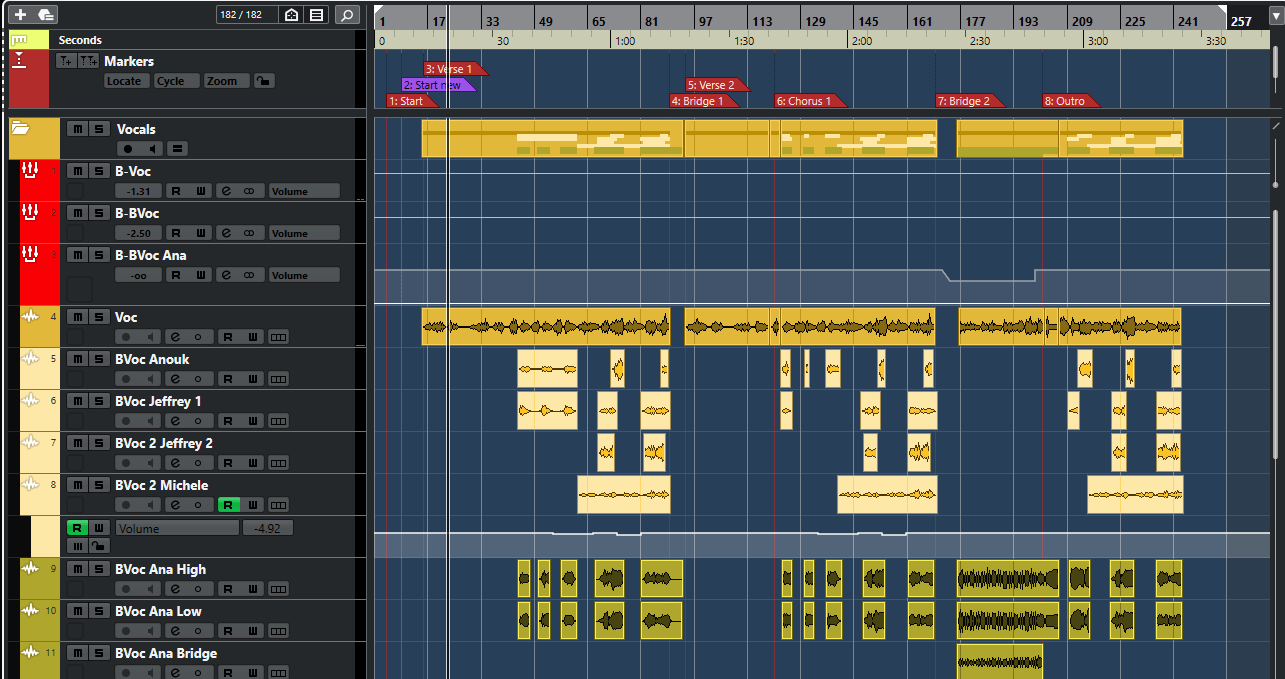Disable Read Automation on BVoc 2 Michele
Viewport: 1285px width, 679px height.
[228, 505]
